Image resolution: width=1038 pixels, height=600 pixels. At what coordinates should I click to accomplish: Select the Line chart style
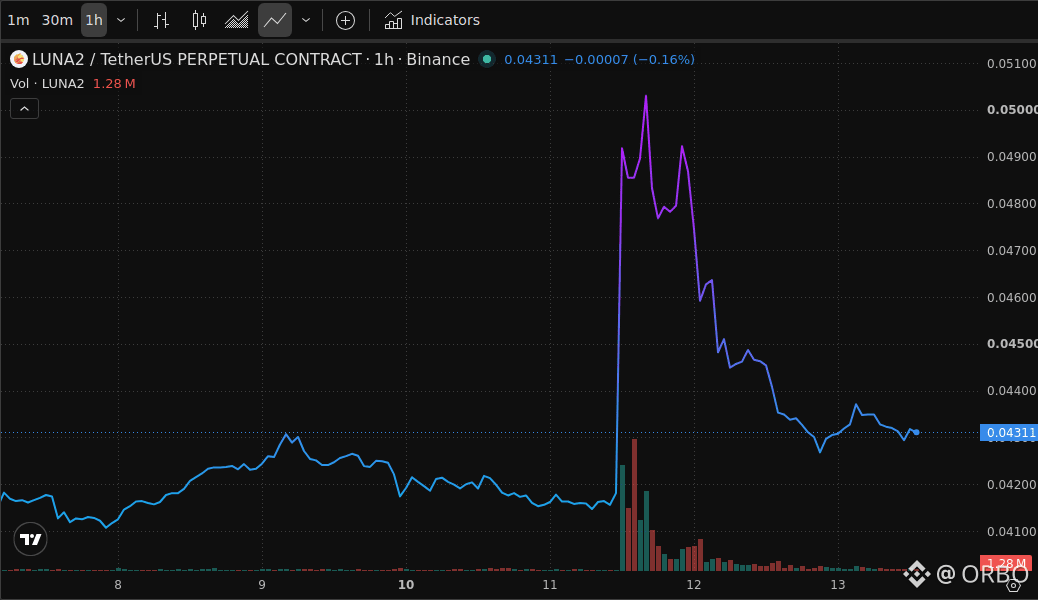coord(275,21)
